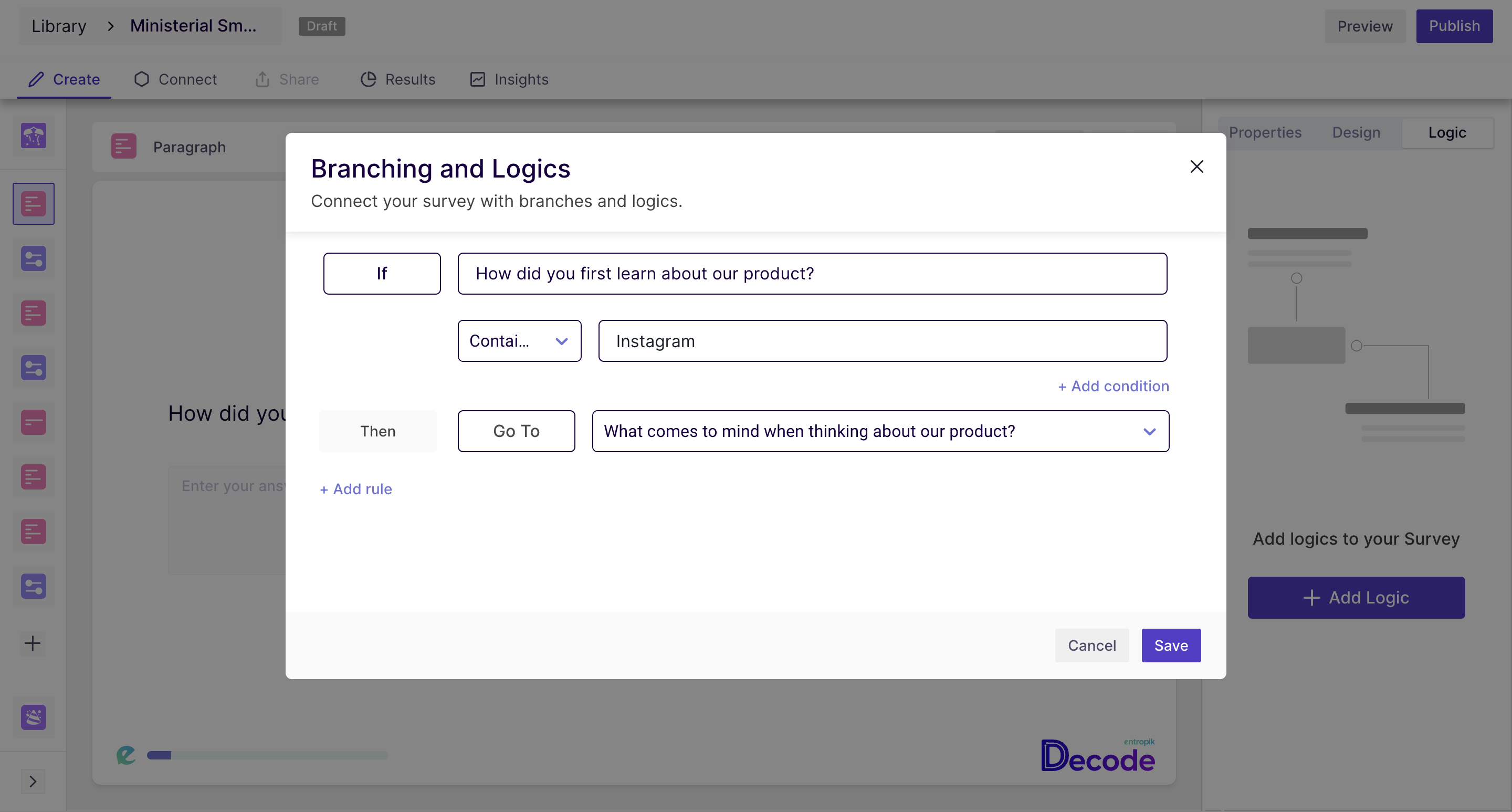Switch to the Logic tab
The height and width of the screenshot is (812, 1512).
(1447, 133)
